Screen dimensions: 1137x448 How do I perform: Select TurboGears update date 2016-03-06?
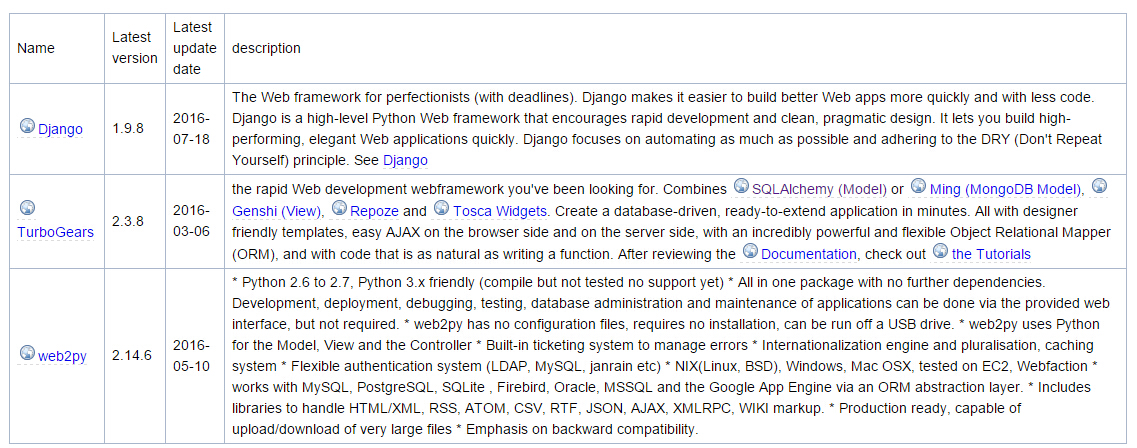coord(195,220)
